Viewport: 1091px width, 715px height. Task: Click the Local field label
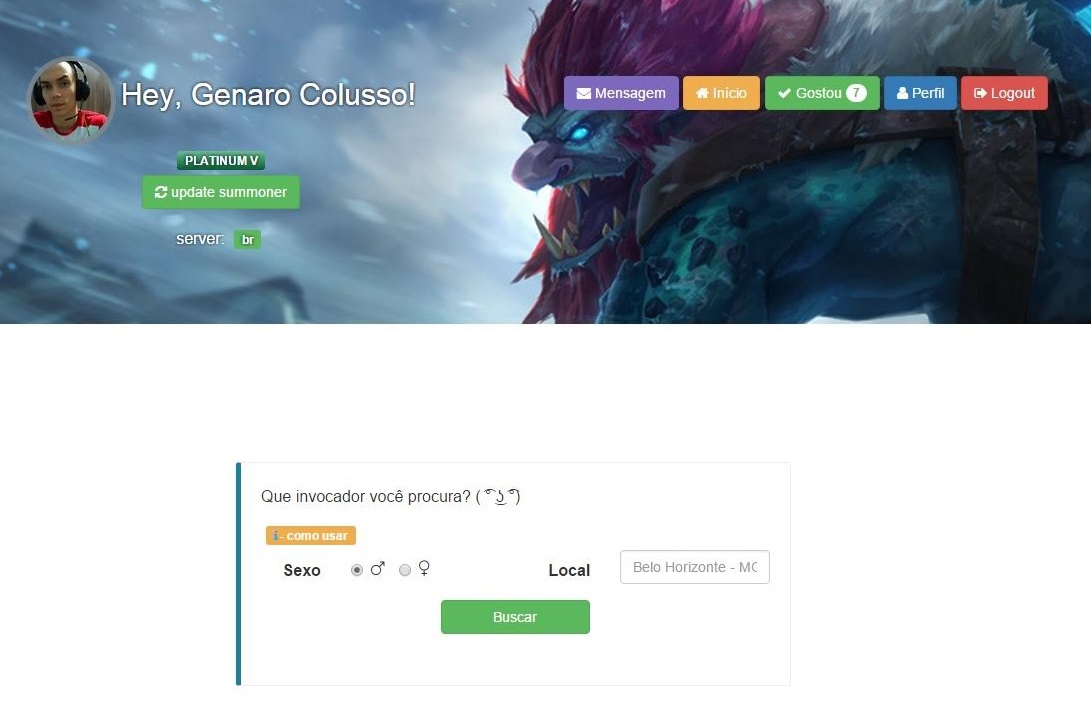[x=569, y=570]
